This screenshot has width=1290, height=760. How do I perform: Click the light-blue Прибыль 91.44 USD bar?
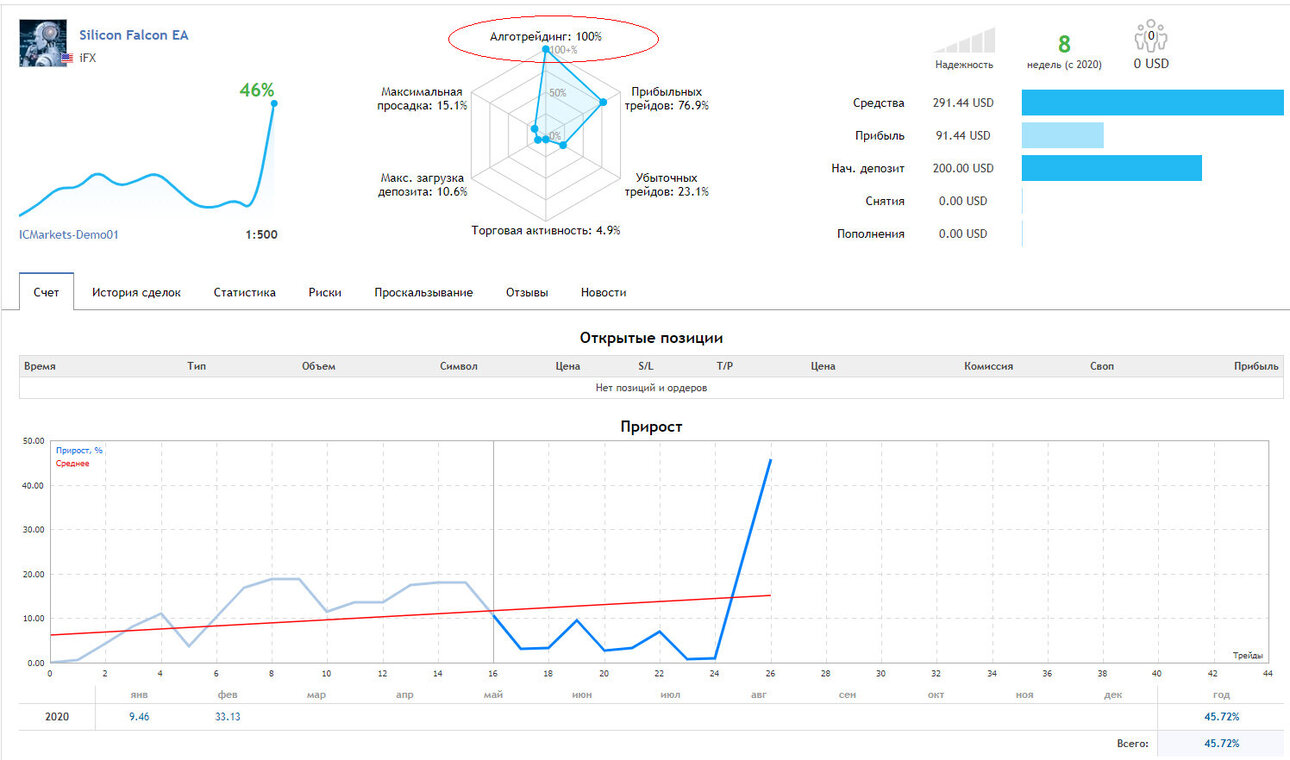point(1062,136)
